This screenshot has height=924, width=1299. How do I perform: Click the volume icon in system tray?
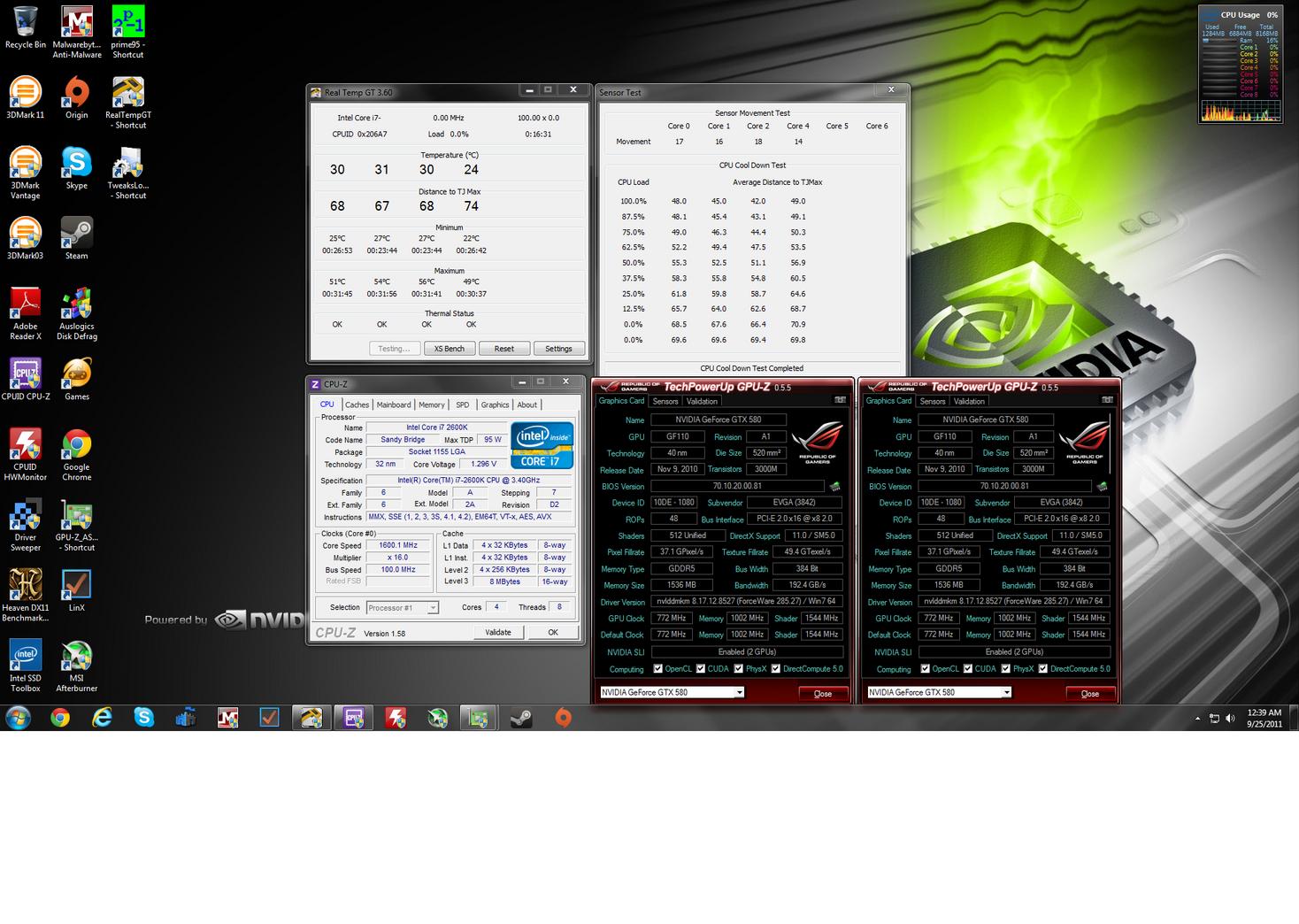click(1230, 718)
